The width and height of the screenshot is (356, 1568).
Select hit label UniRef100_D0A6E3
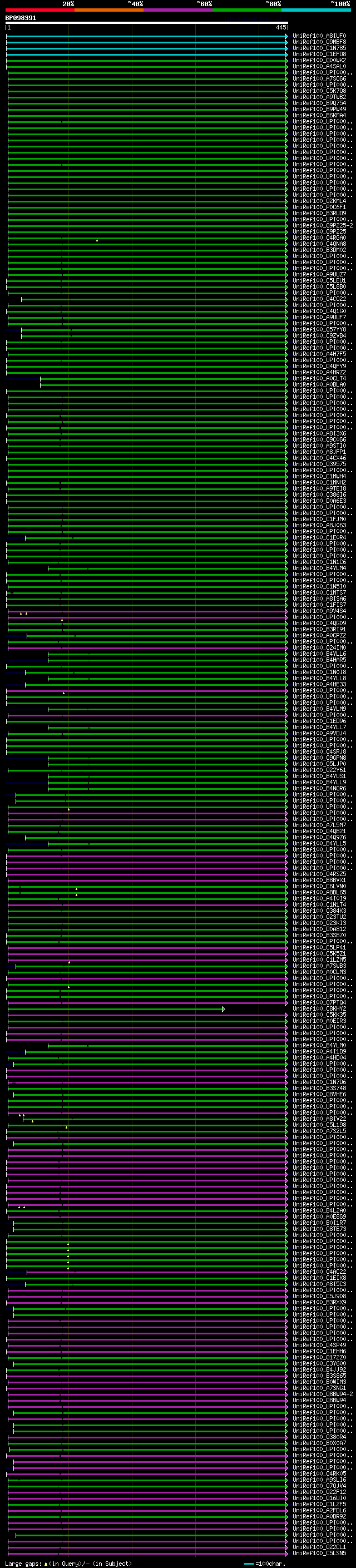319,501
